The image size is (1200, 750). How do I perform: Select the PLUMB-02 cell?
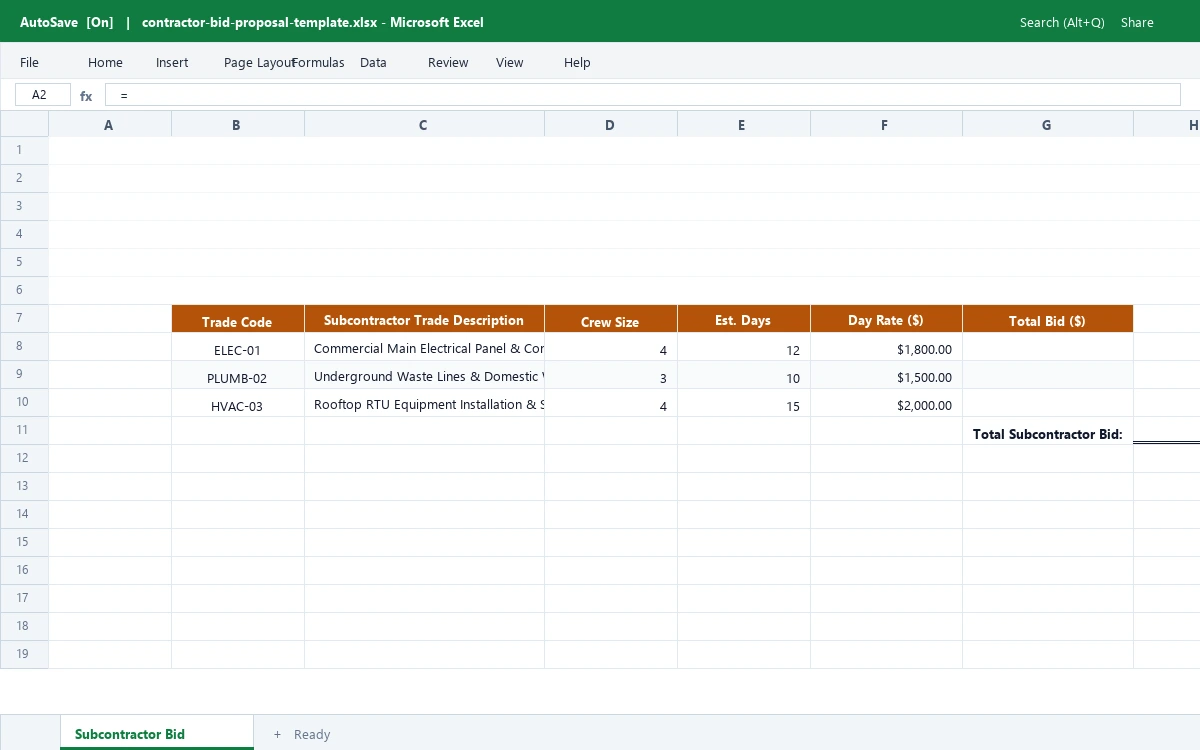[238, 375]
